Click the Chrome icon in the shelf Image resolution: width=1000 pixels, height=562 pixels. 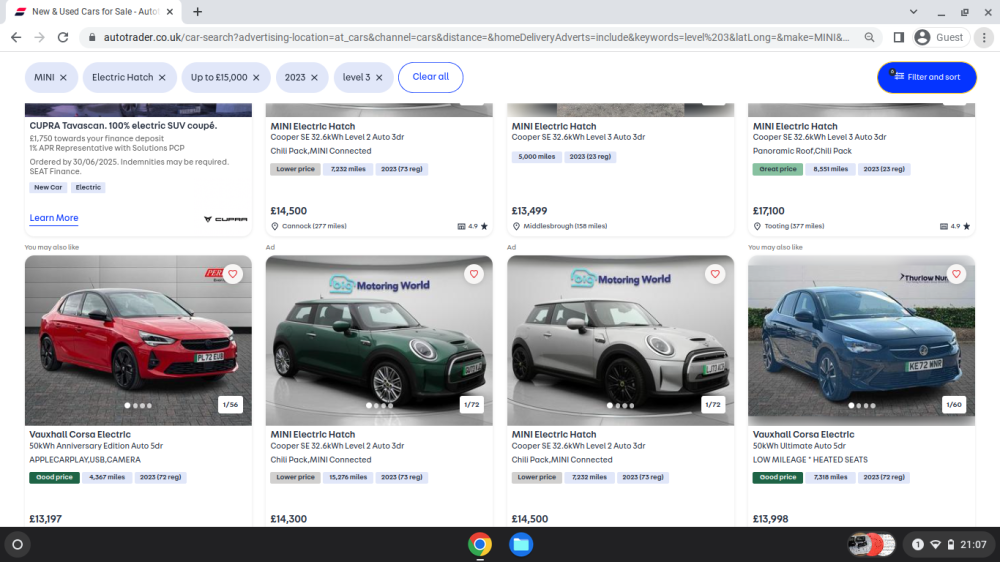point(480,545)
